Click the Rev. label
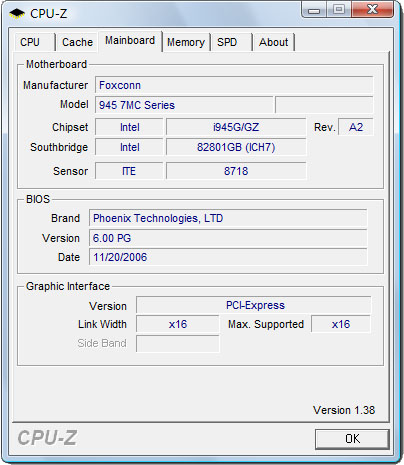 pyautogui.click(x=324, y=127)
